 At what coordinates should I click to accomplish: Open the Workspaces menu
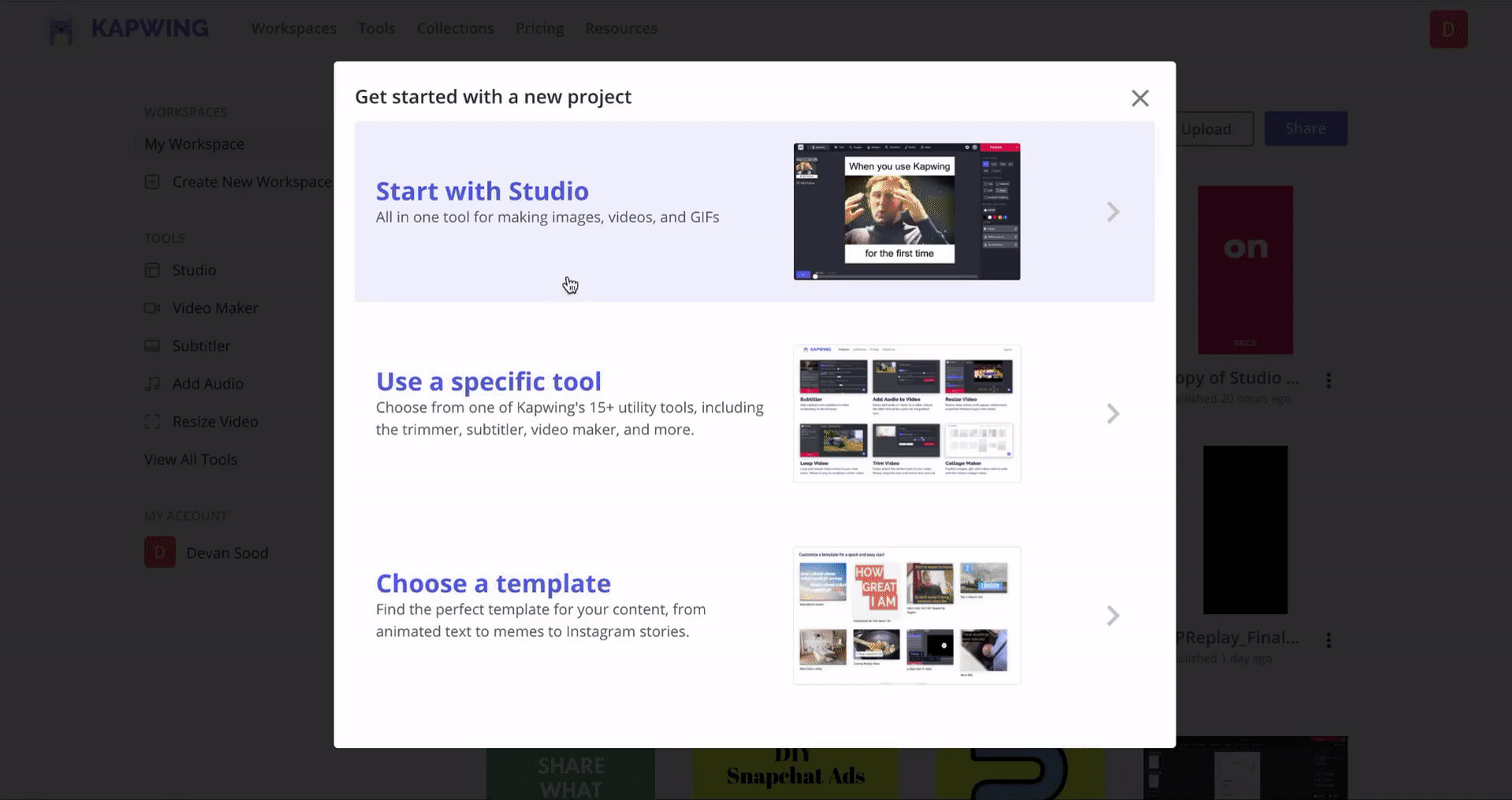tap(293, 28)
